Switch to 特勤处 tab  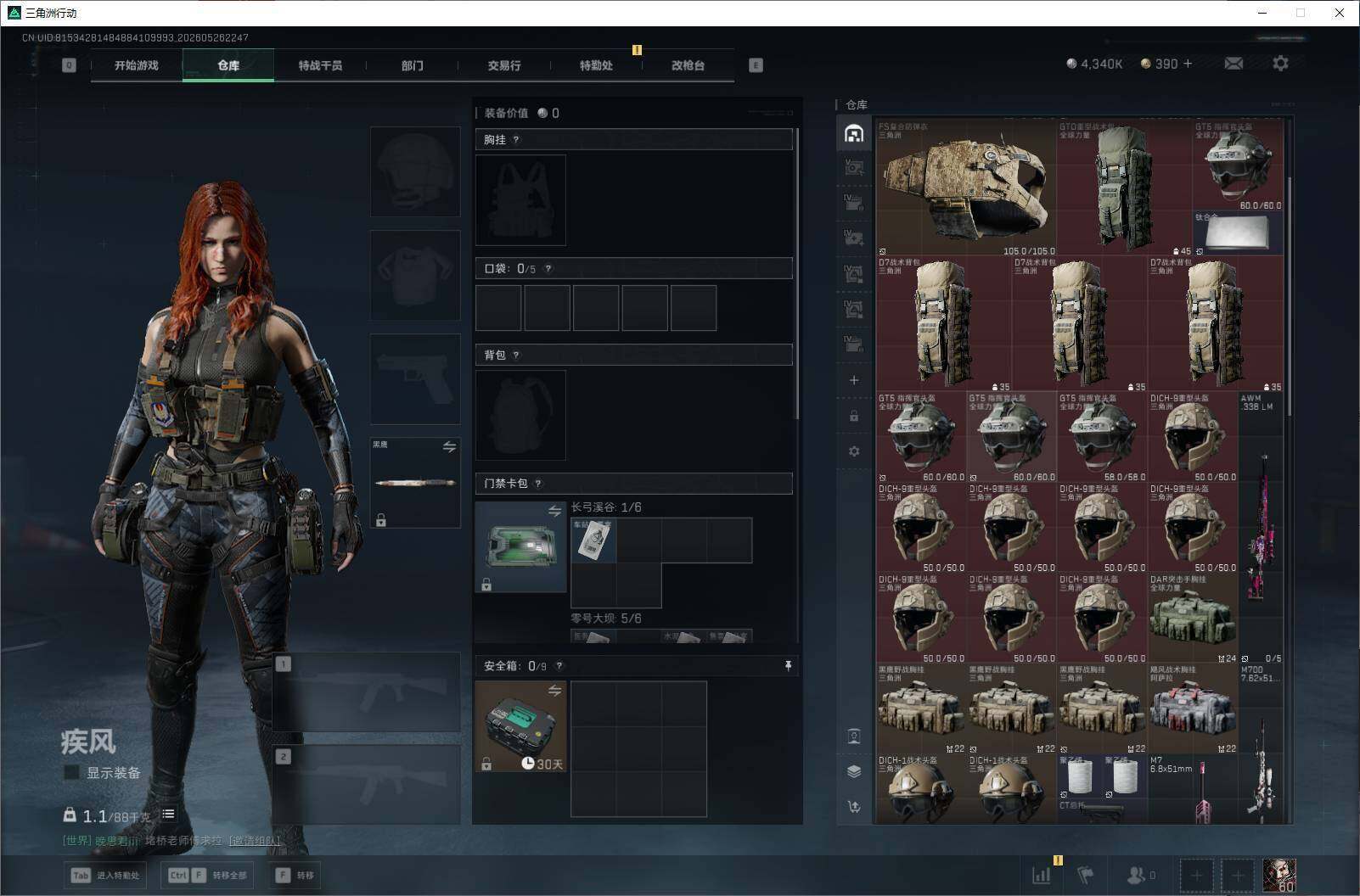pos(596,65)
